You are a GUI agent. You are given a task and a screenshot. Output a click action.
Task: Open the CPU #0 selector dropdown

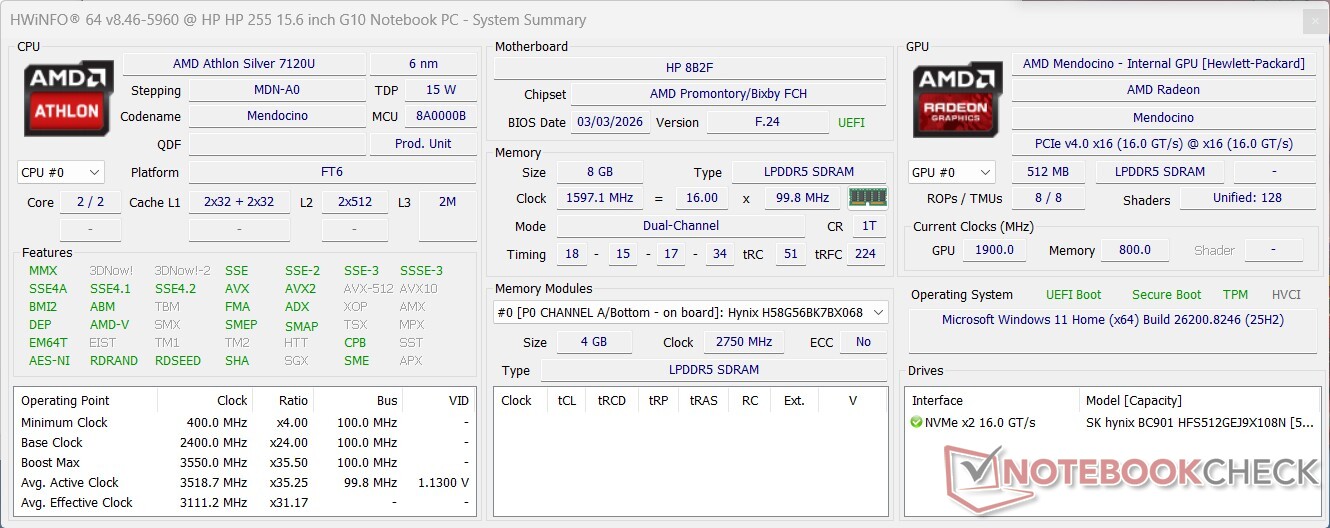pos(60,172)
